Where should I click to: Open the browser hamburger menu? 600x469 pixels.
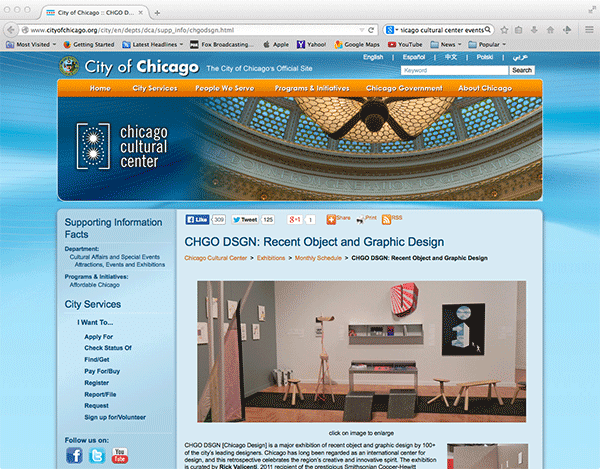click(589, 29)
